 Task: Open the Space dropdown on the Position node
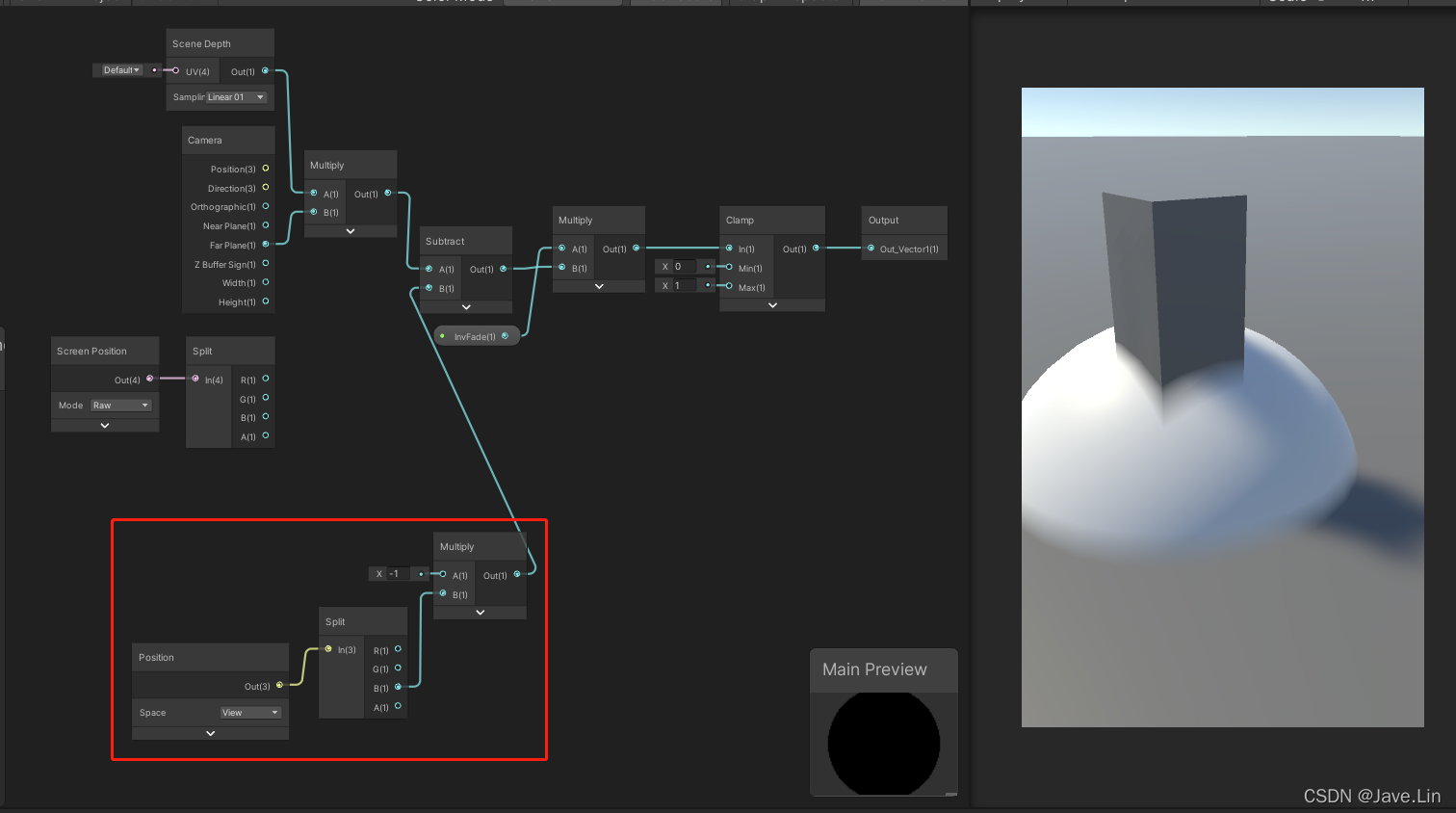tap(250, 712)
